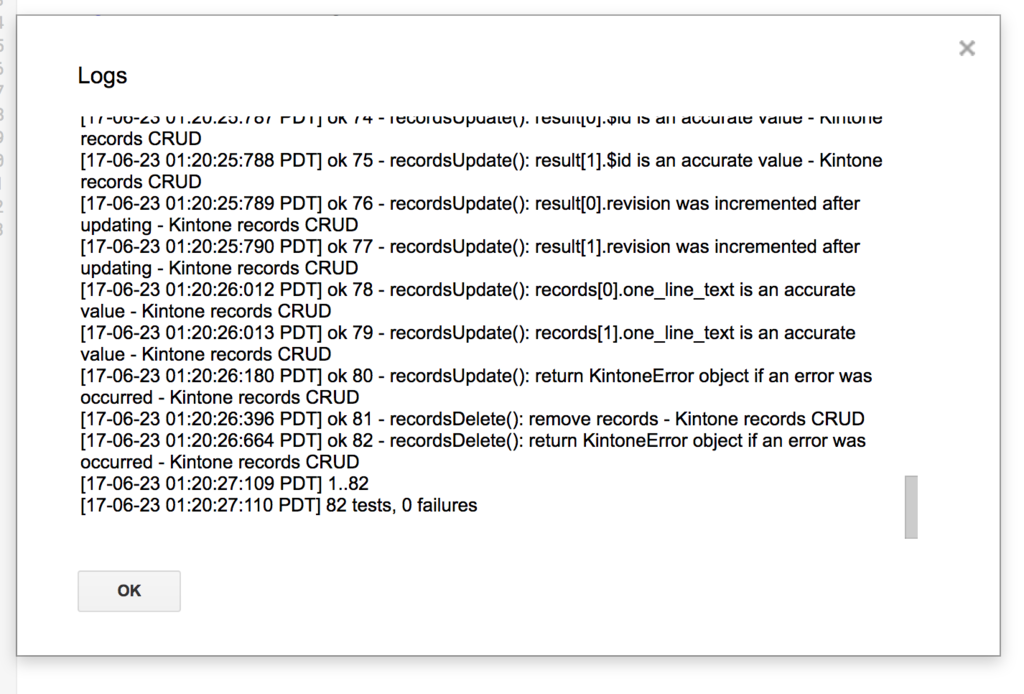The height and width of the screenshot is (694, 1024).
Task: Click the OK button
Action: pos(129,591)
